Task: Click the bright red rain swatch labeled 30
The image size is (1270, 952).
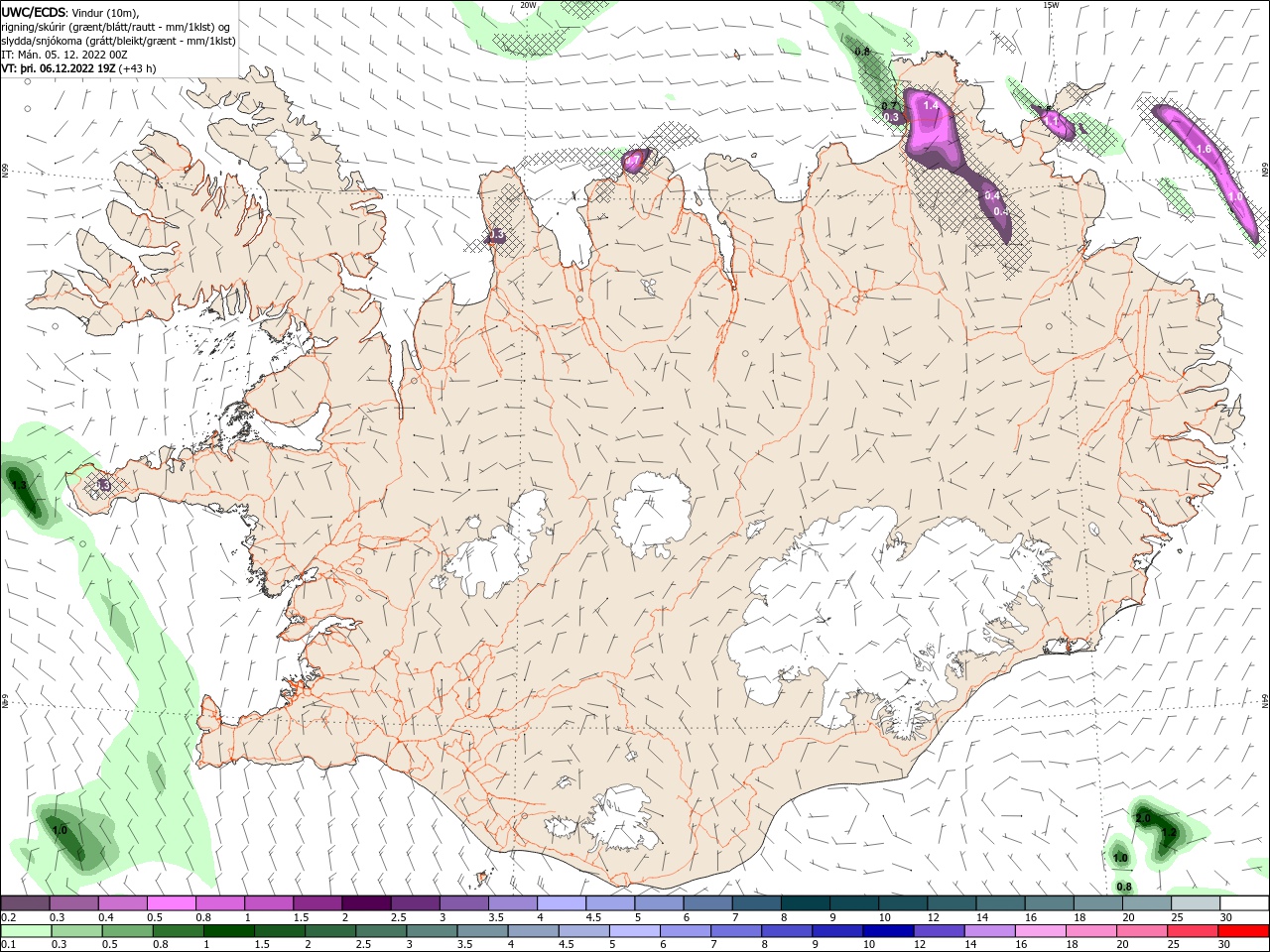Action: 1244,931
